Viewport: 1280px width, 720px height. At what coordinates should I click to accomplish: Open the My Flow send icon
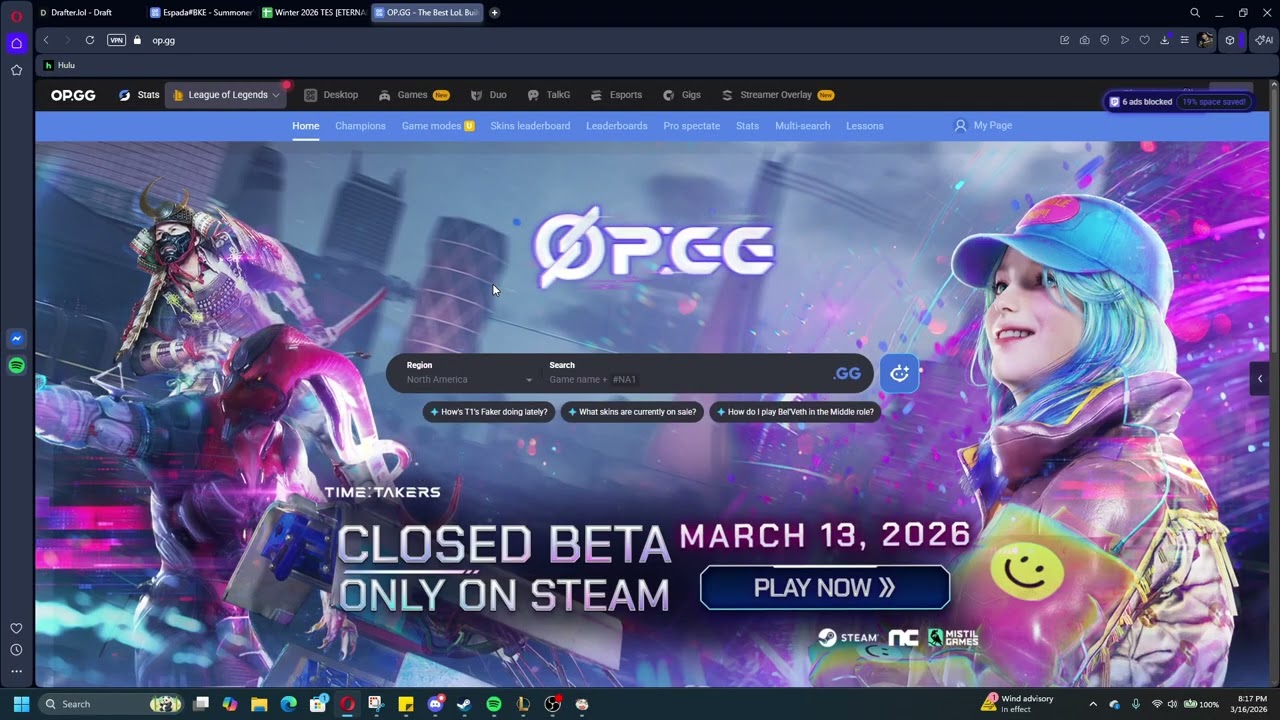1125,40
